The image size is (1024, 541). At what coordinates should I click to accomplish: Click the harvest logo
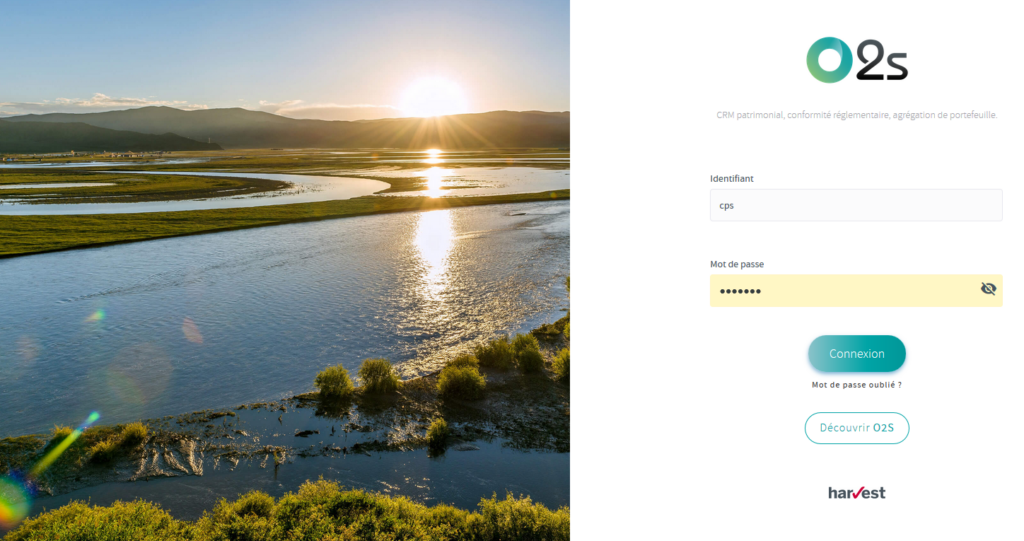pos(857,493)
